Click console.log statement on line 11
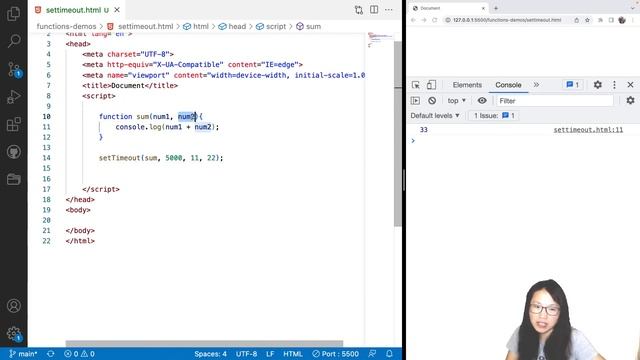 click(x=167, y=127)
